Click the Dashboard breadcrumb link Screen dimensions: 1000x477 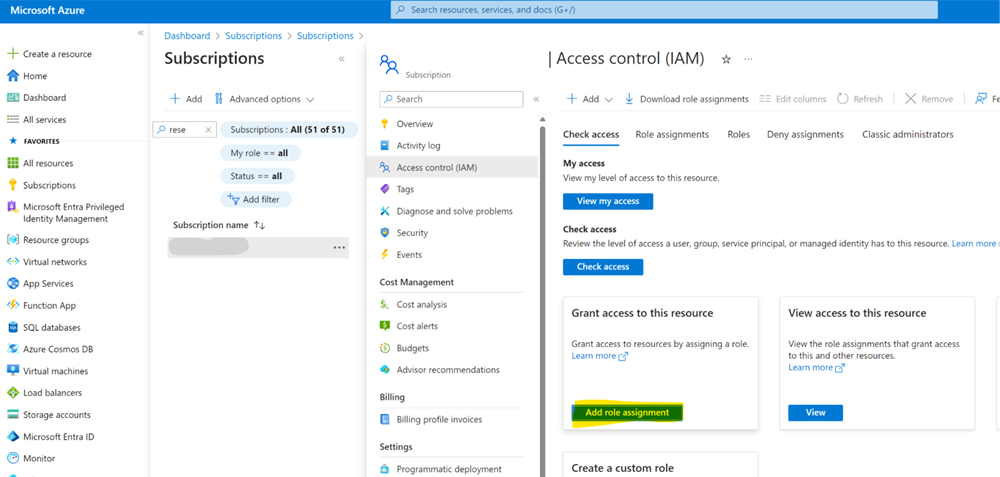click(187, 36)
